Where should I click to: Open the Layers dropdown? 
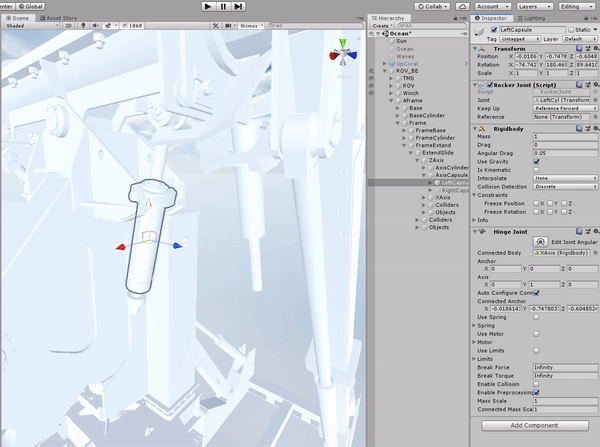[535, 7]
